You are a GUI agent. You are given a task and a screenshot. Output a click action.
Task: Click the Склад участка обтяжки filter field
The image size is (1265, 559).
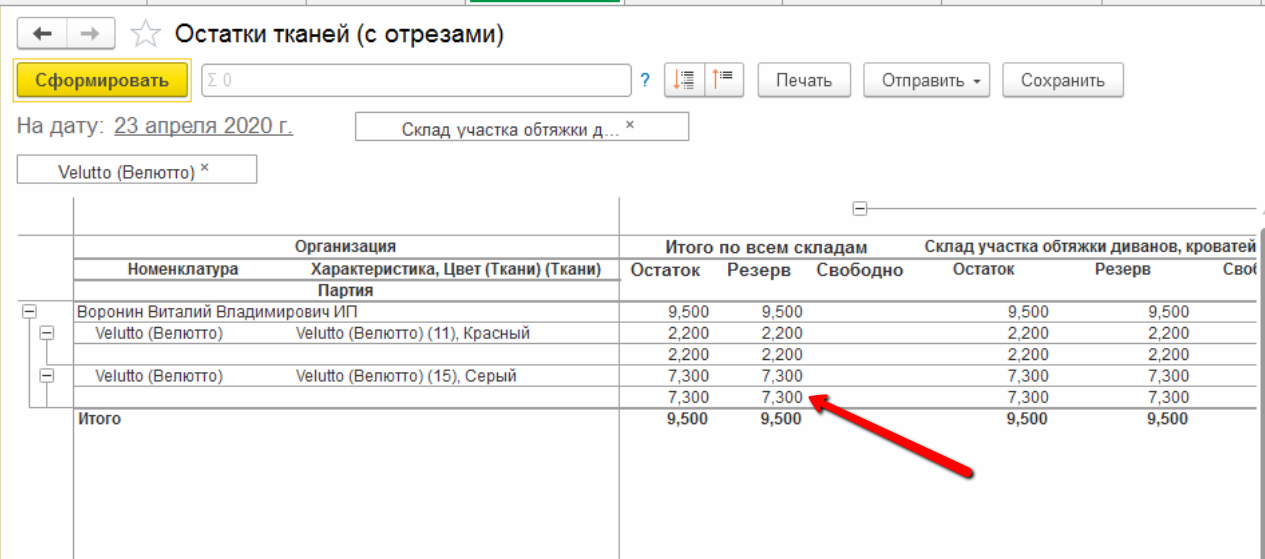click(x=522, y=127)
